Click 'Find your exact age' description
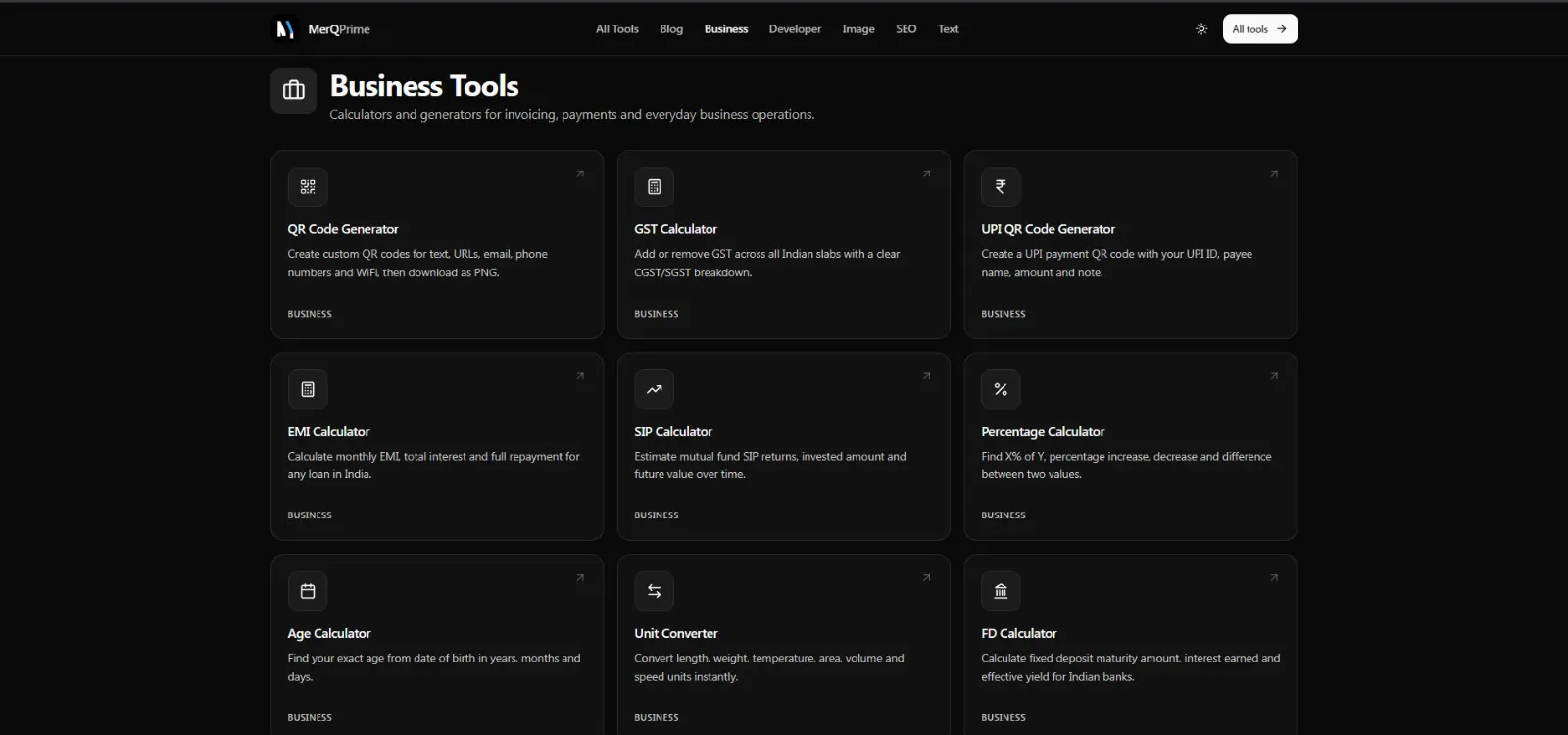This screenshot has height=735, width=1568. (433, 667)
